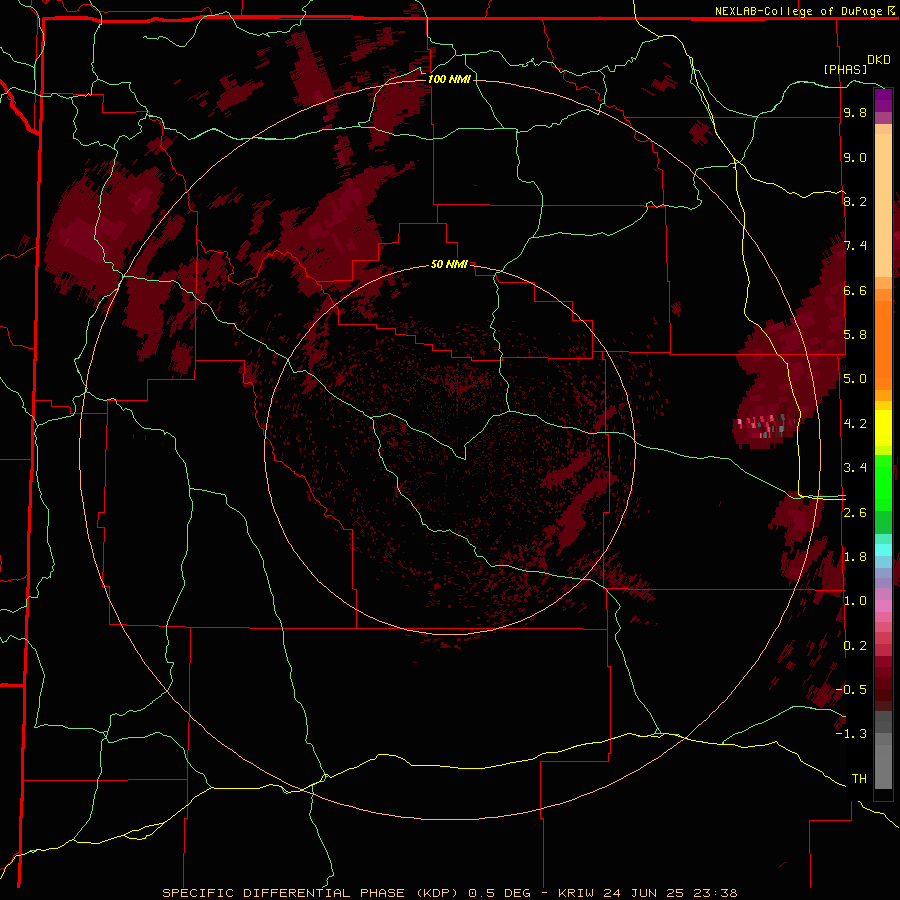Viewport: 900px width, 900px height.
Task: Click the 1.8 value on color scale
Action: click(x=855, y=557)
